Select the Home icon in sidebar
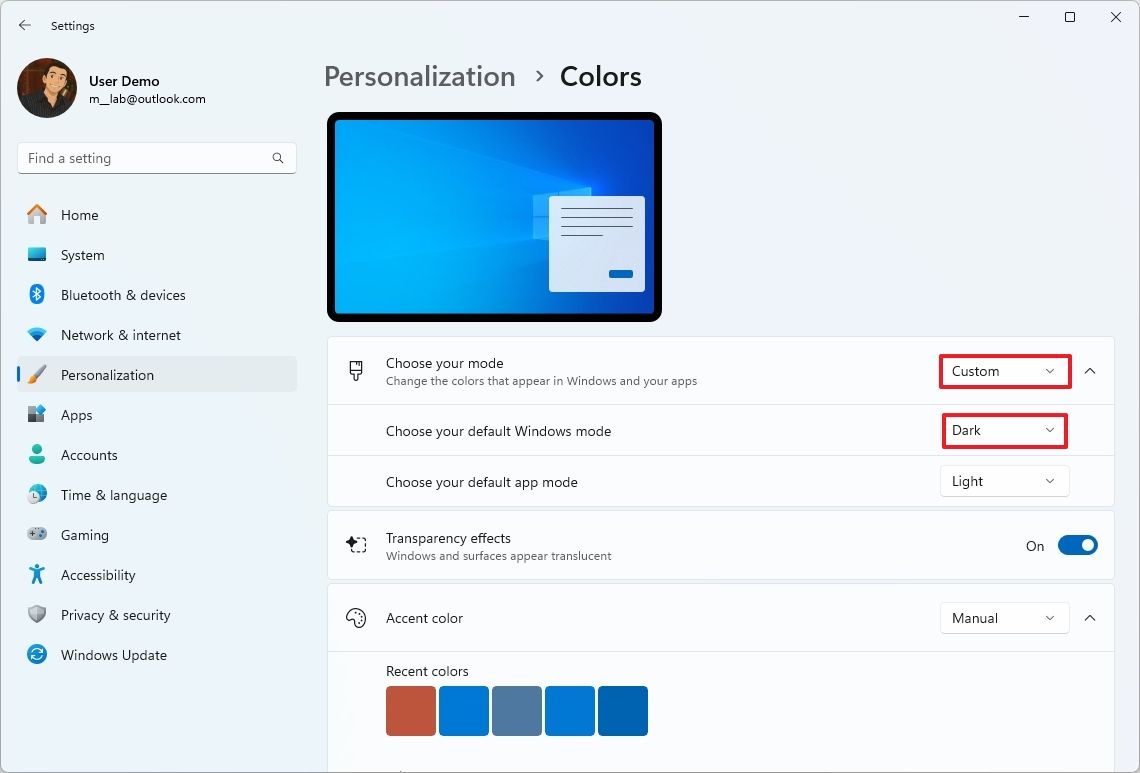The width and height of the screenshot is (1140, 773). coord(37,215)
